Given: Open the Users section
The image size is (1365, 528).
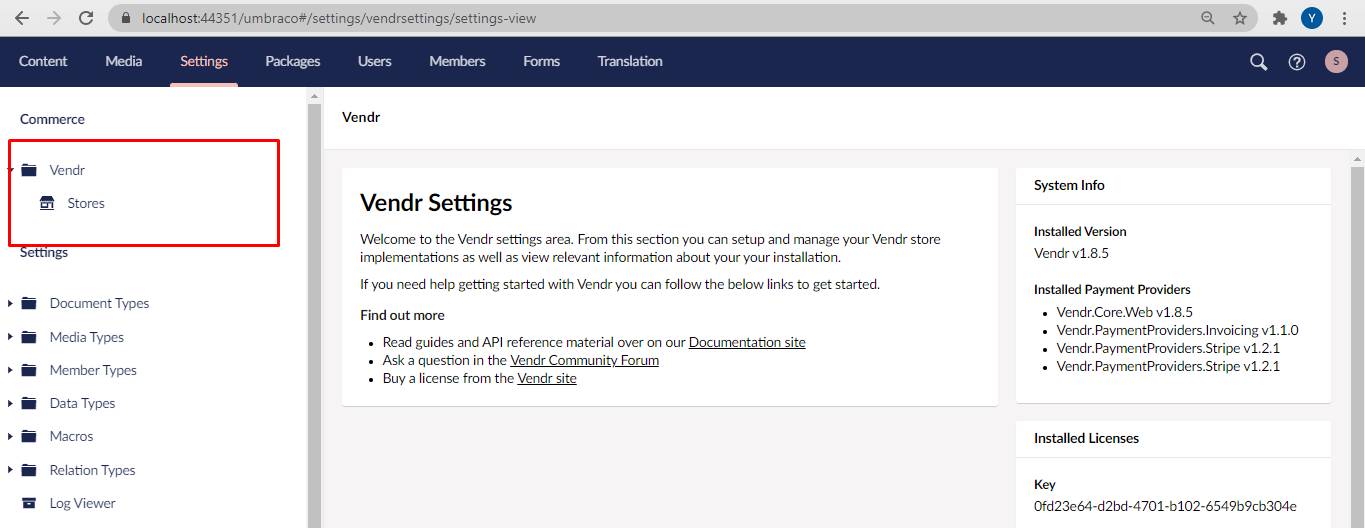Looking at the screenshot, I should (x=375, y=61).
